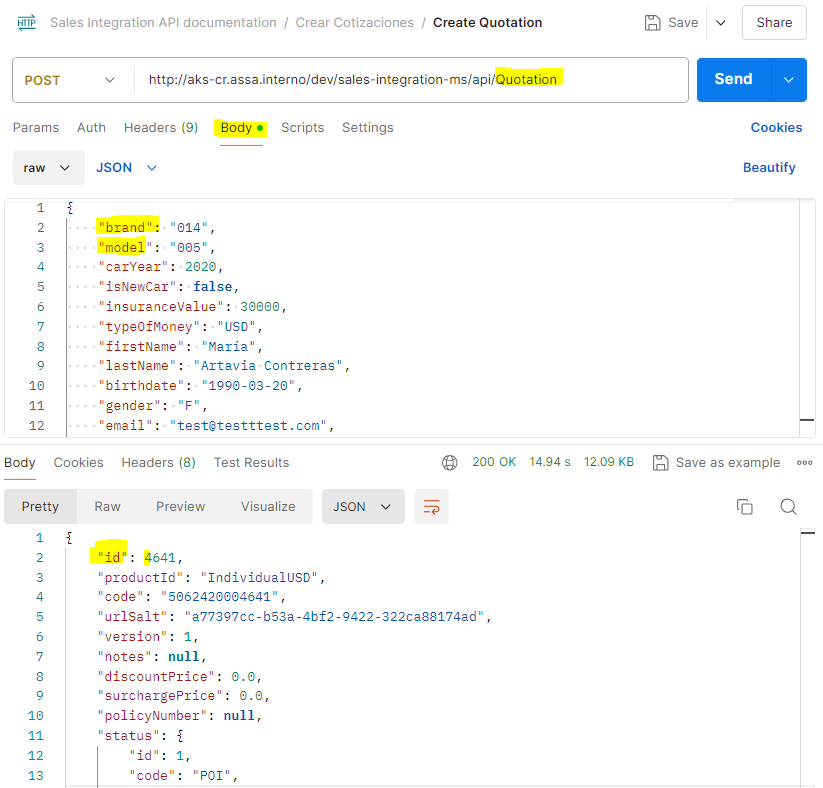Click the "brand" key in request body

pos(125,227)
